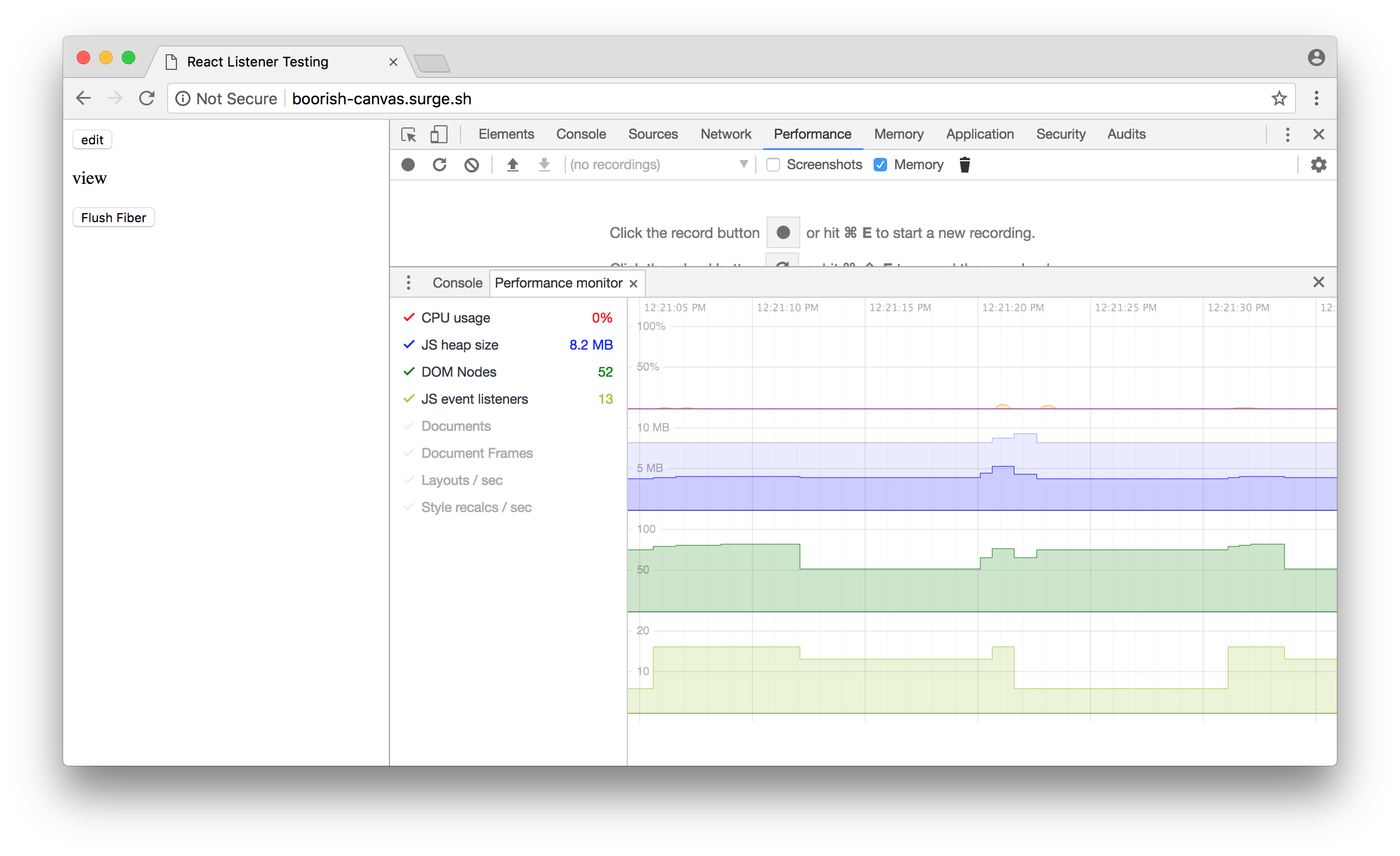Open the capture settings gear icon

(x=1318, y=165)
